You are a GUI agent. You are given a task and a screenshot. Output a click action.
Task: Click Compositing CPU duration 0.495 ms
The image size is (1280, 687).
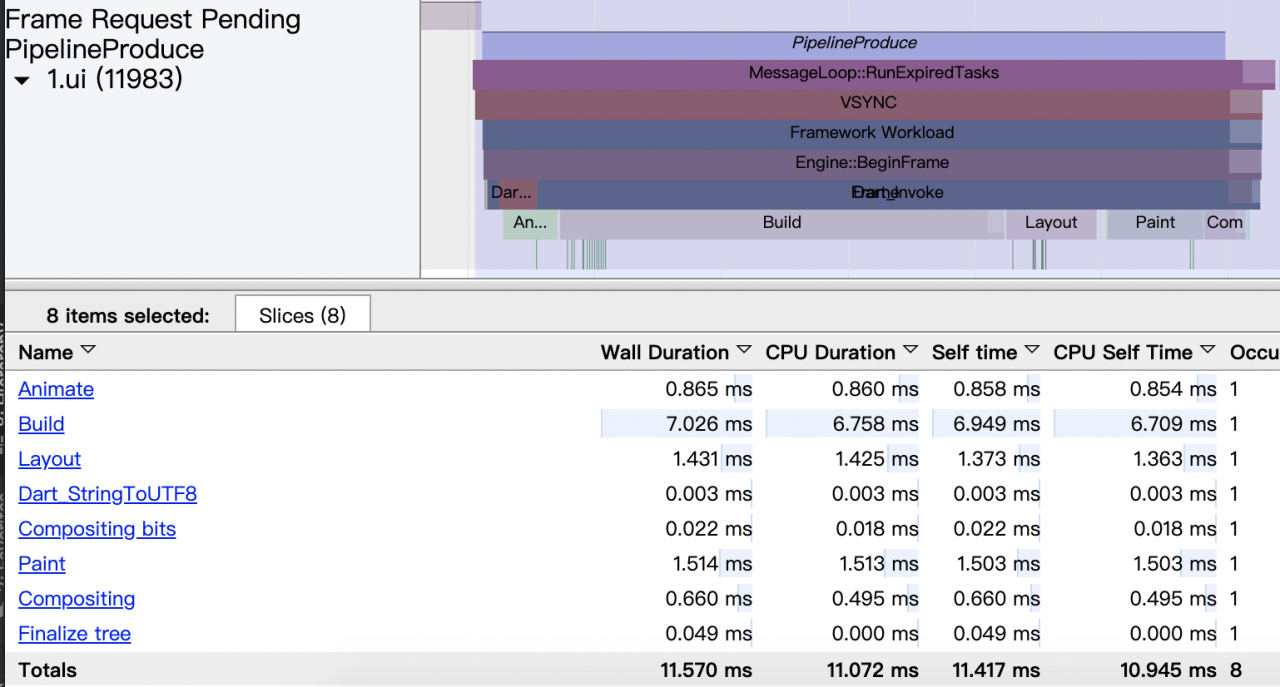(875, 599)
